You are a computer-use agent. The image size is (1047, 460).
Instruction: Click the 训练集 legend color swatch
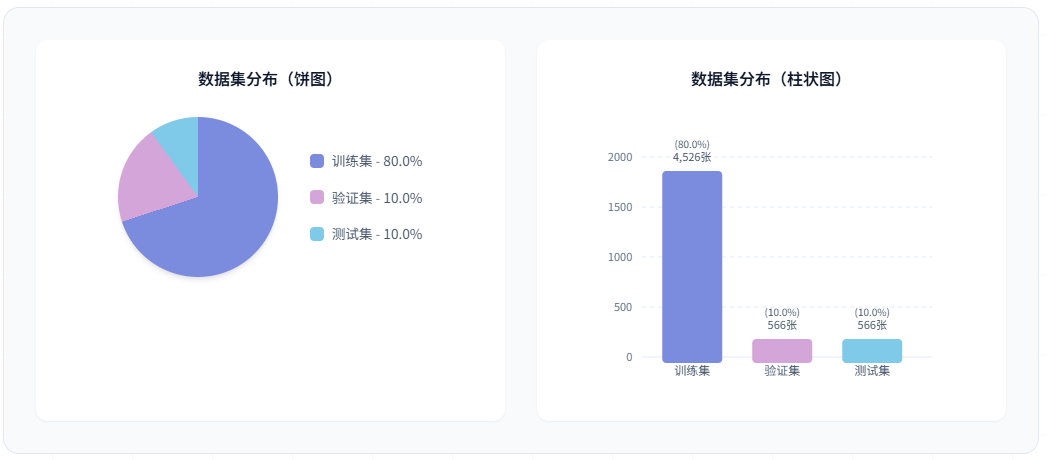(x=317, y=161)
